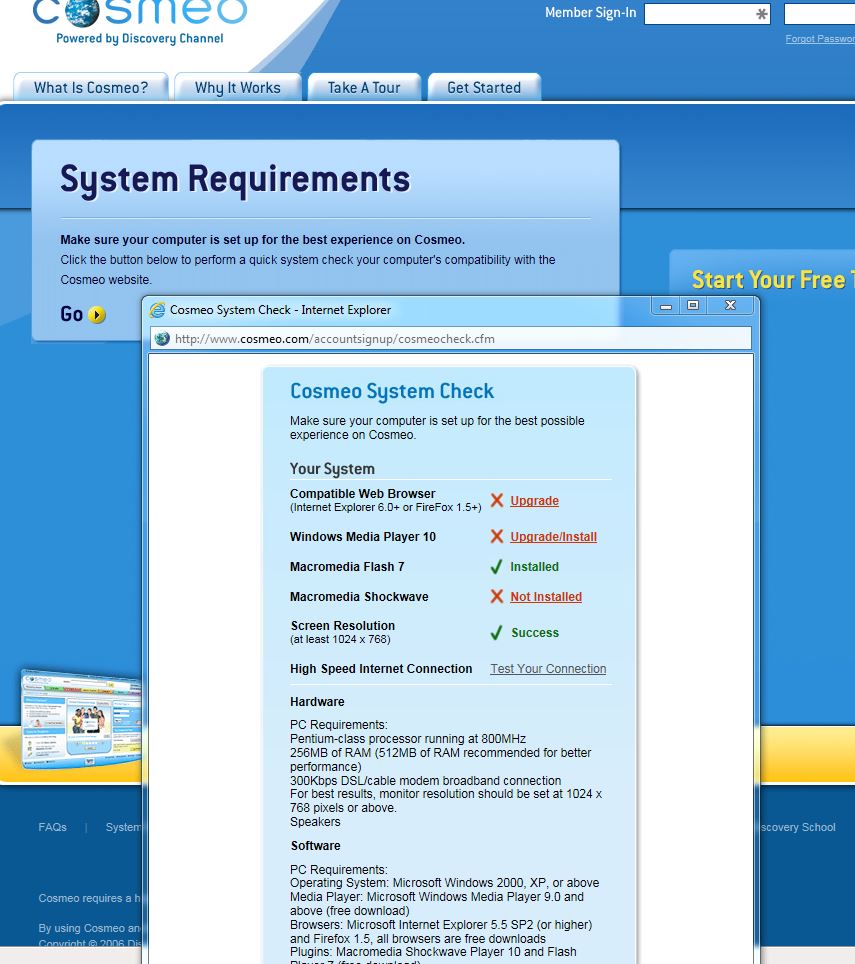Maximize the Cosmeo System Check window
Viewport: 855px width, 964px height.
tap(693, 306)
